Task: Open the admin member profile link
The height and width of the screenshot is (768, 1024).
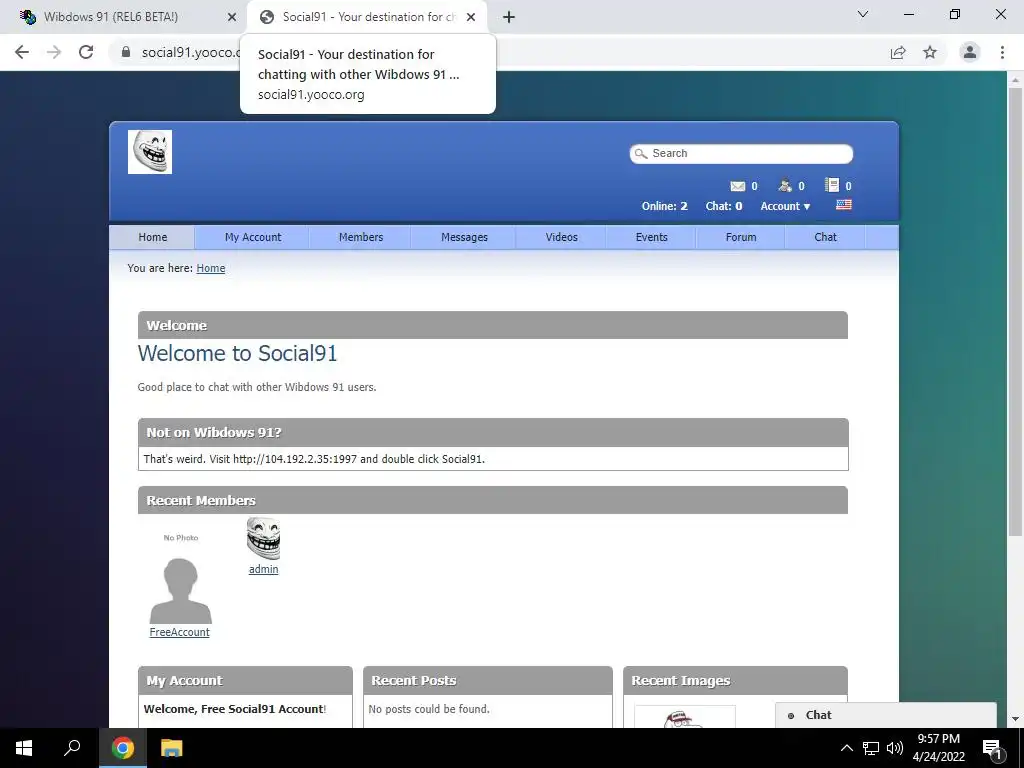Action: (263, 569)
